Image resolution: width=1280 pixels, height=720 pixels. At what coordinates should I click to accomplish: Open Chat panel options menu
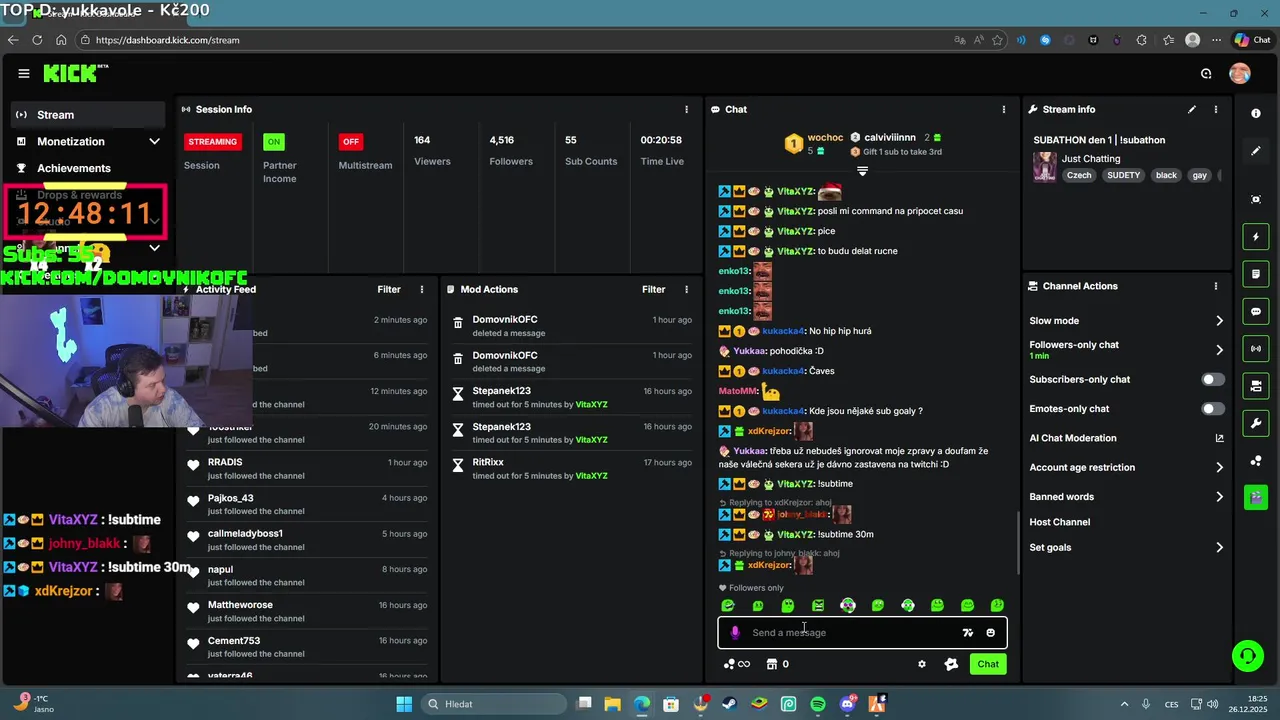(1004, 109)
